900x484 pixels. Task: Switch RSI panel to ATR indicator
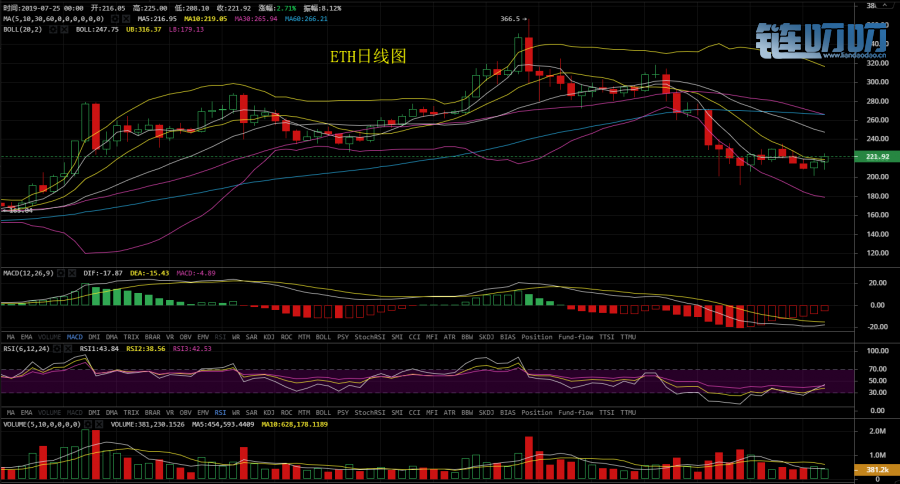[449, 413]
